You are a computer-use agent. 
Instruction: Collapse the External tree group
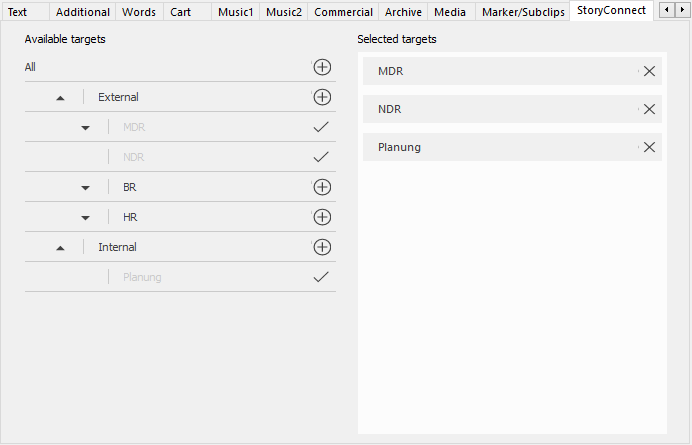[x=60, y=98]
